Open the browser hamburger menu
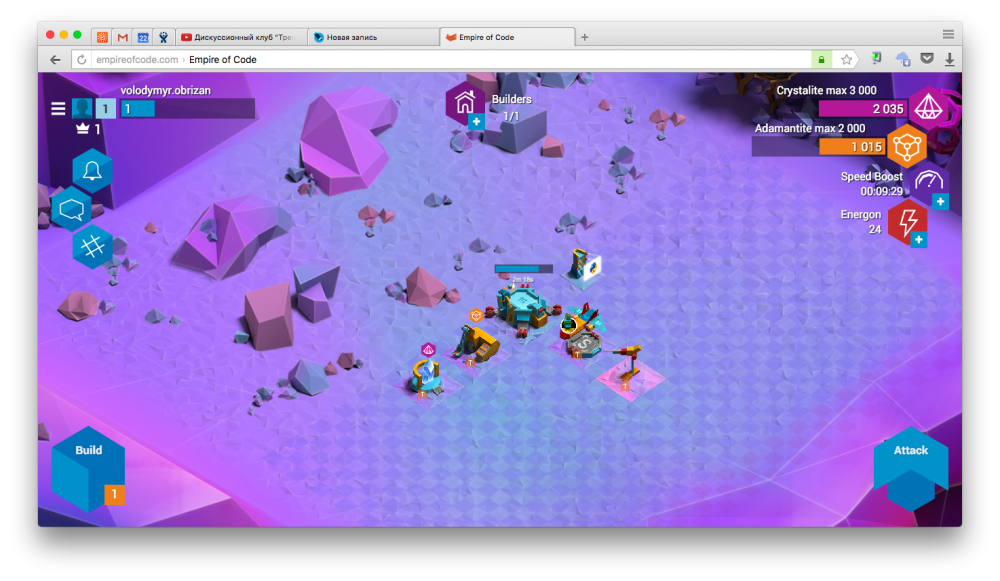 click(948, 34)
